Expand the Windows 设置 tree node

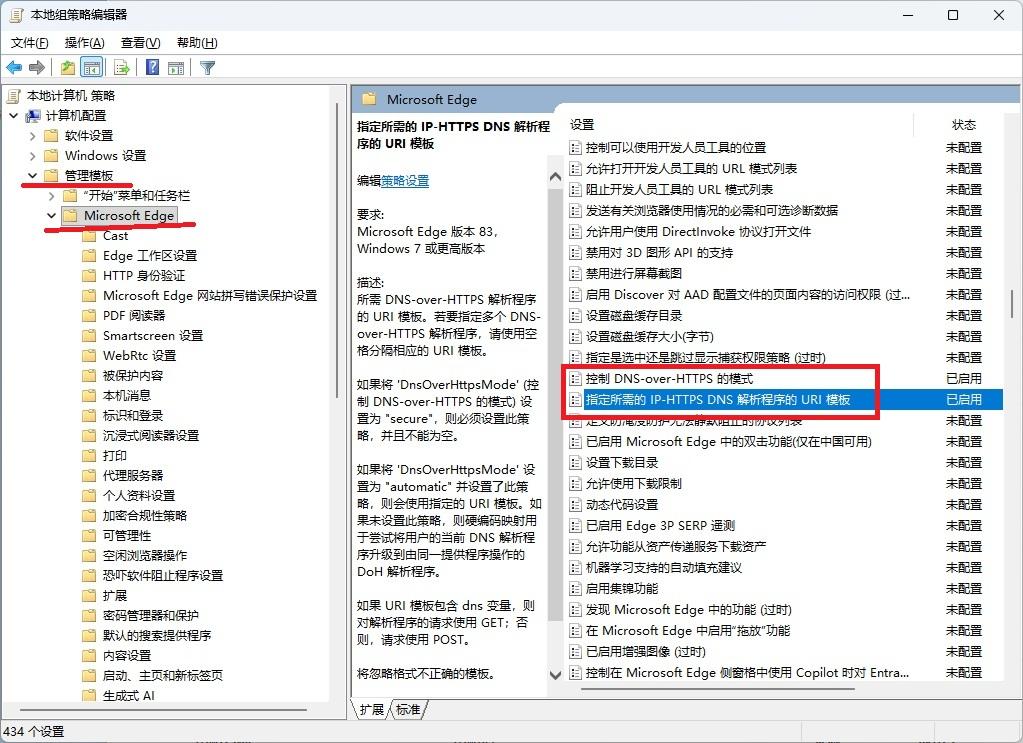coord(33,156)
